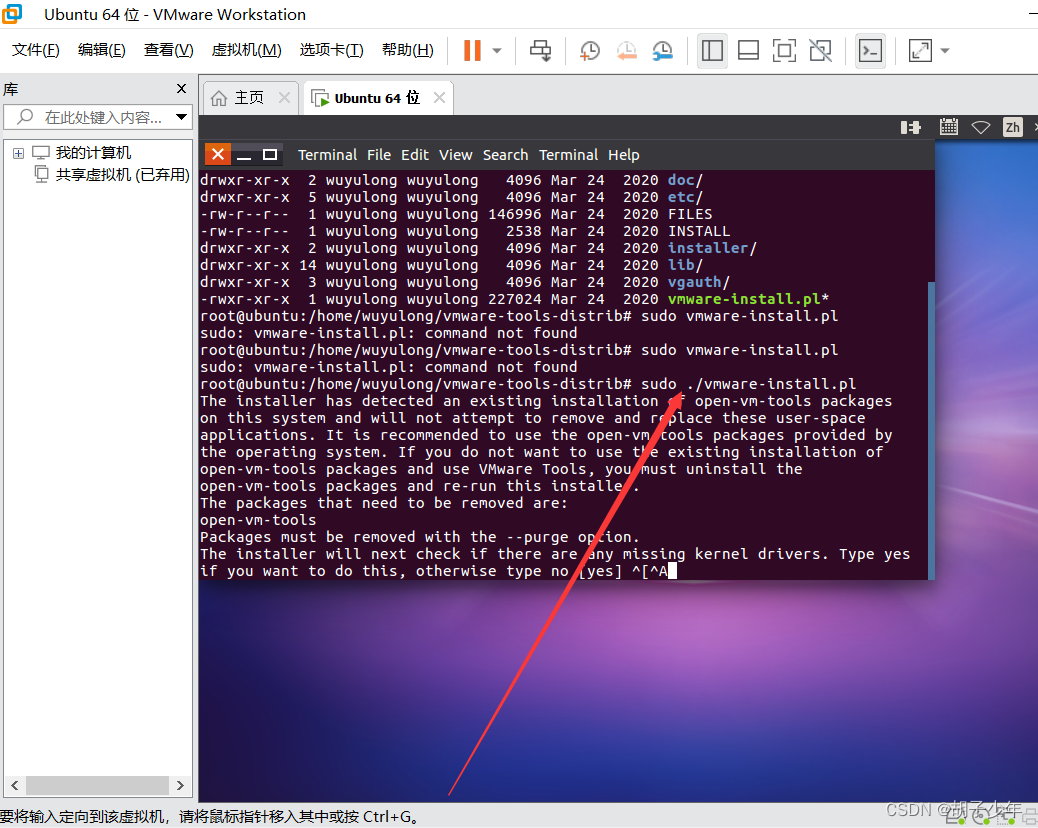Click the Zh input language indicator
The image size is (1038, 828).
pos(1012,127)
